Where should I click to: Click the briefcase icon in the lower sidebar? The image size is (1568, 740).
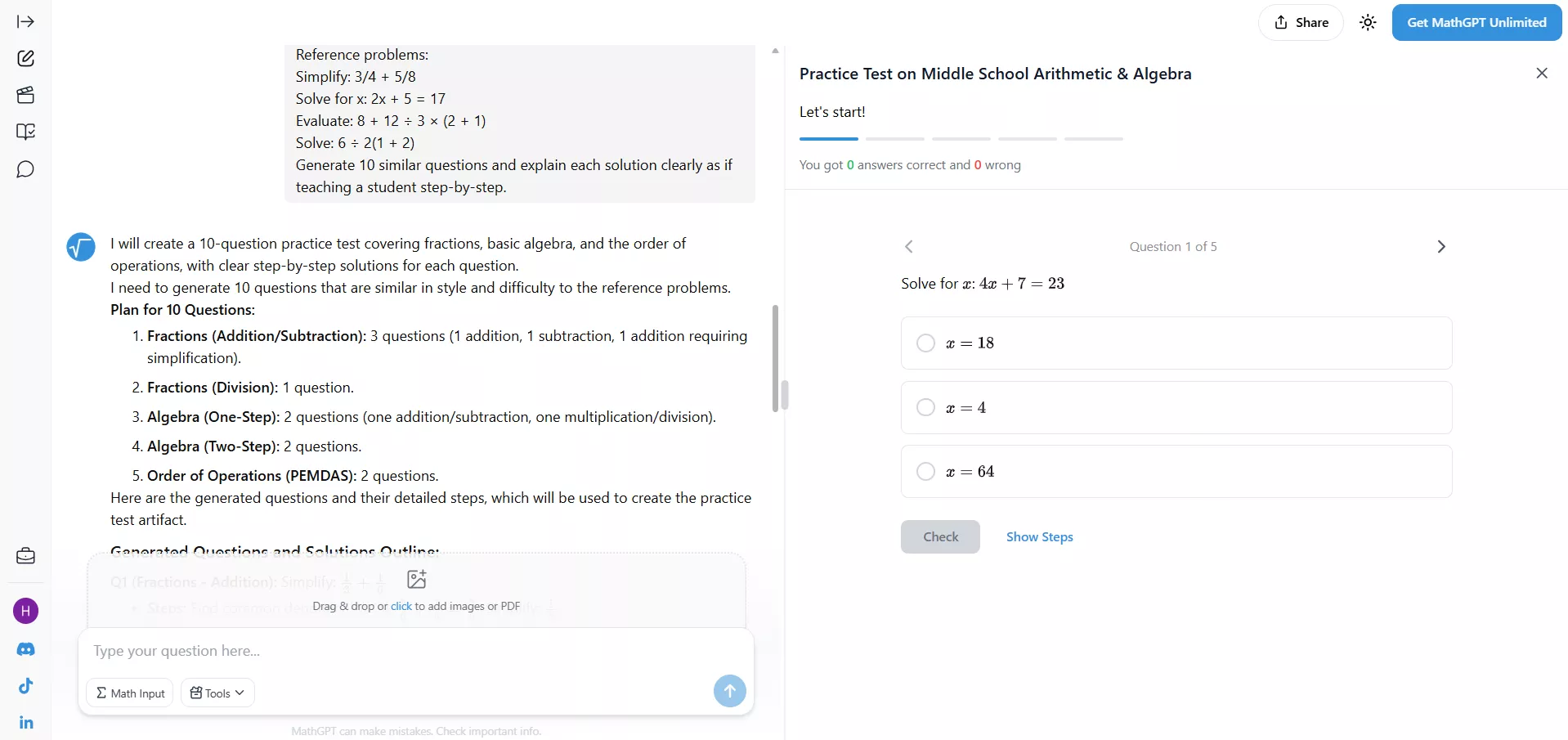25,556
